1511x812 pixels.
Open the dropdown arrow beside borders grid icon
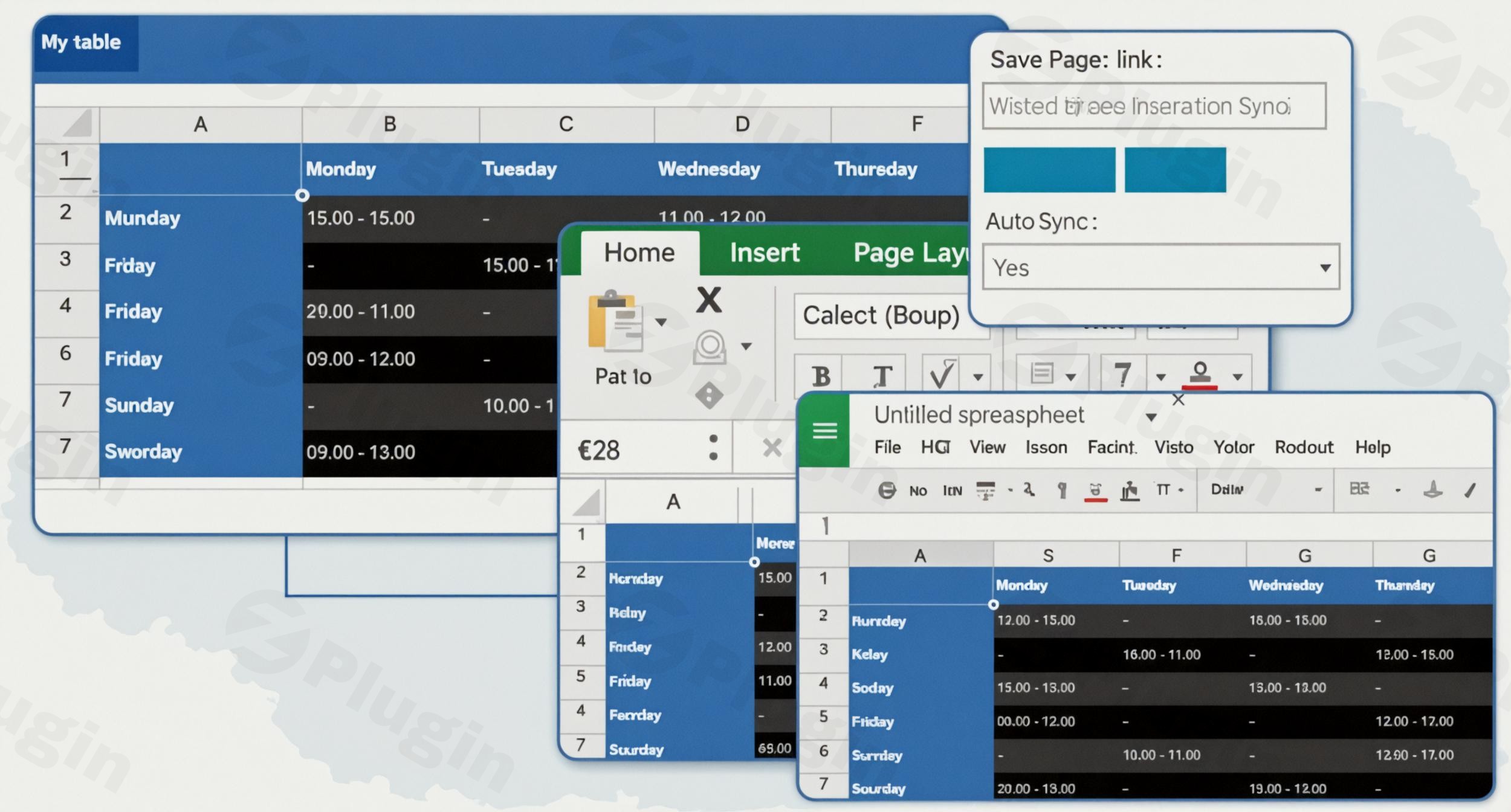[1397, 491]
